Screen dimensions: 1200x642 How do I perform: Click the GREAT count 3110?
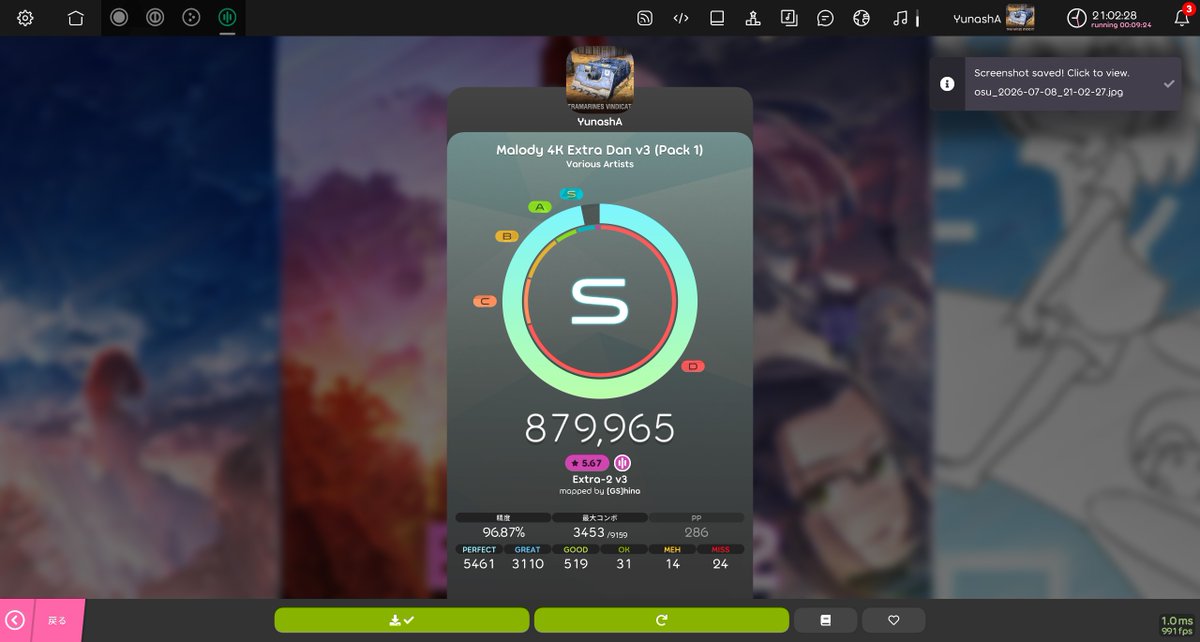(x=528, y=564)
